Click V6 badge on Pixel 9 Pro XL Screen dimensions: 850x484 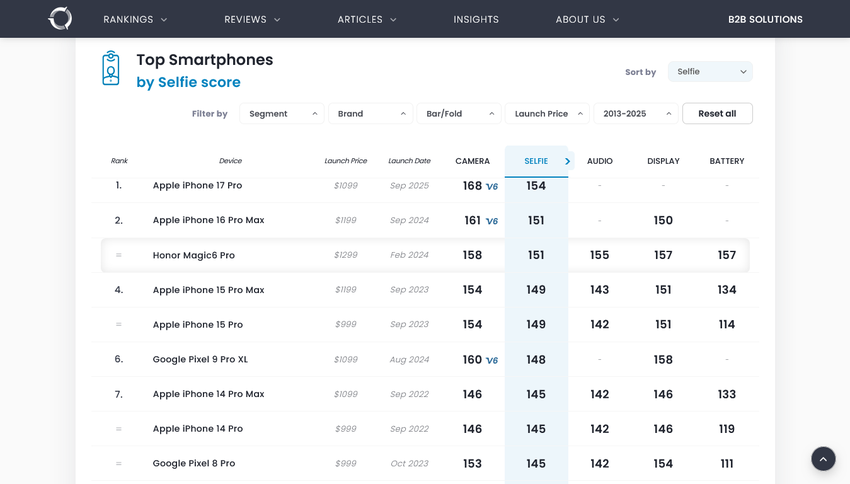click(x=491, y=361)
